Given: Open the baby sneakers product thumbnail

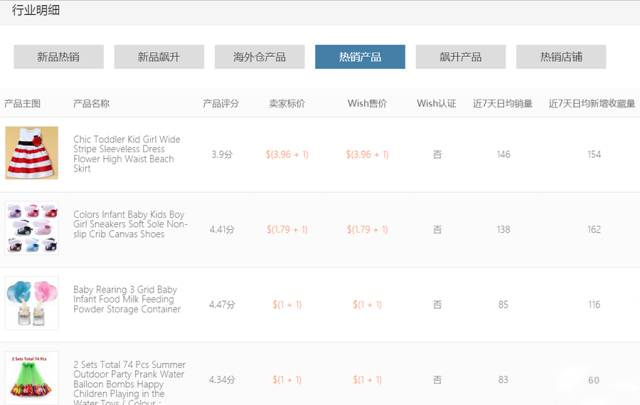Looking at the screenshot, I should [31, 228].
